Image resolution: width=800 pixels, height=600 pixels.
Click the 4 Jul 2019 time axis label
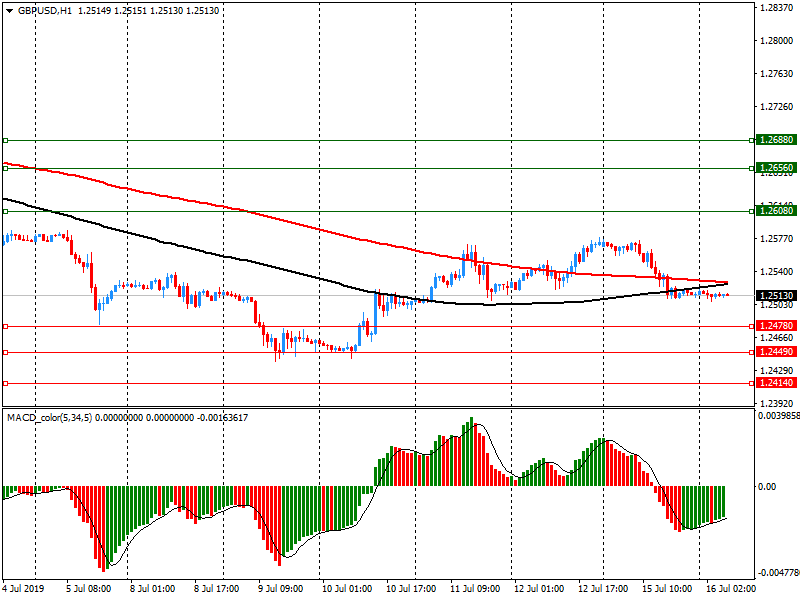[23, 589]
